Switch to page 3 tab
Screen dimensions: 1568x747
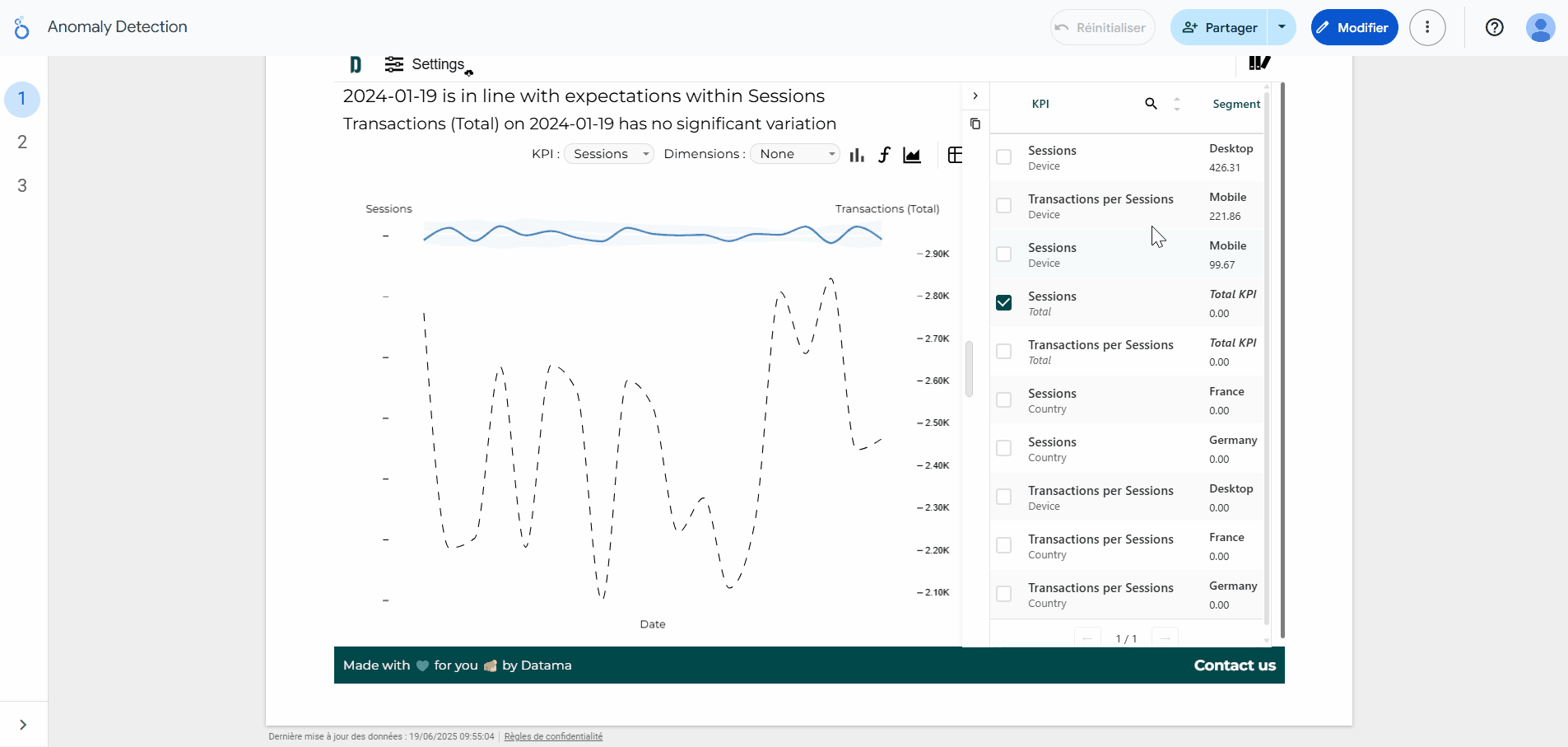click(x=22, y=186)
